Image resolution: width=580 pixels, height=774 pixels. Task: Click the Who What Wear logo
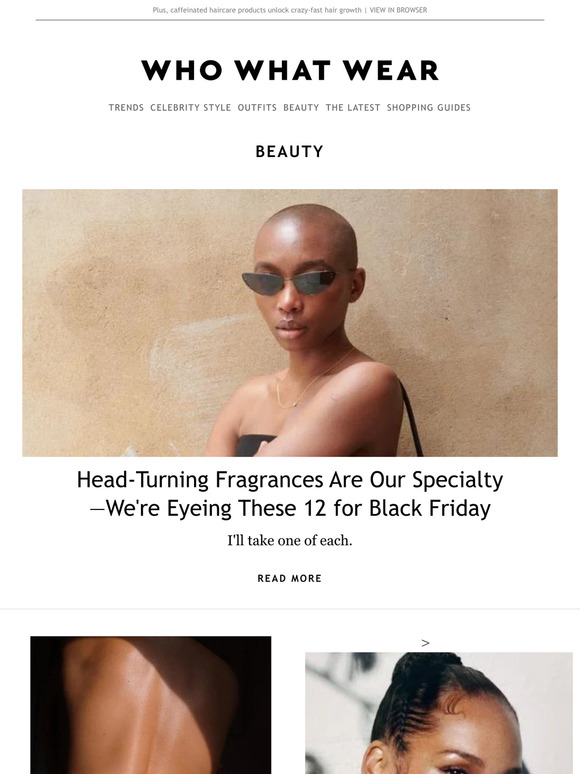tap(290, 71)
